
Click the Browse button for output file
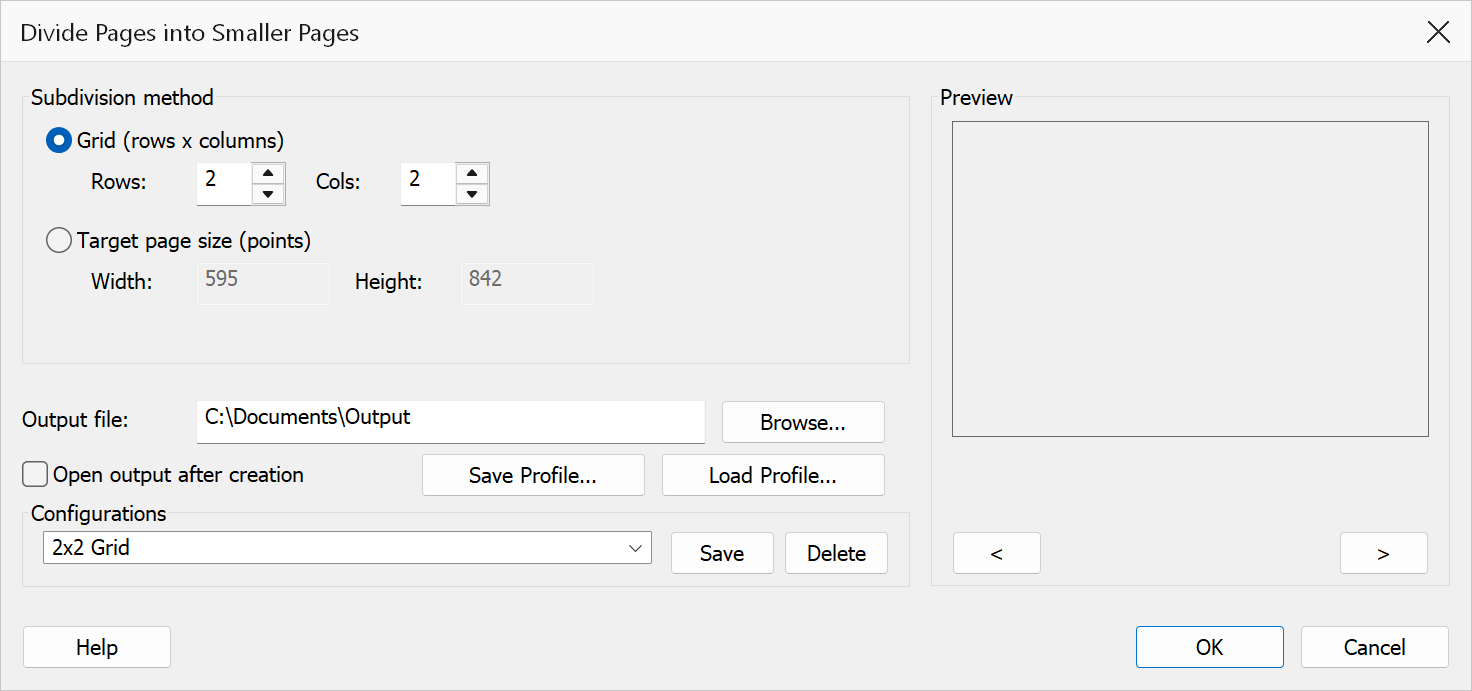click(803, 422)
